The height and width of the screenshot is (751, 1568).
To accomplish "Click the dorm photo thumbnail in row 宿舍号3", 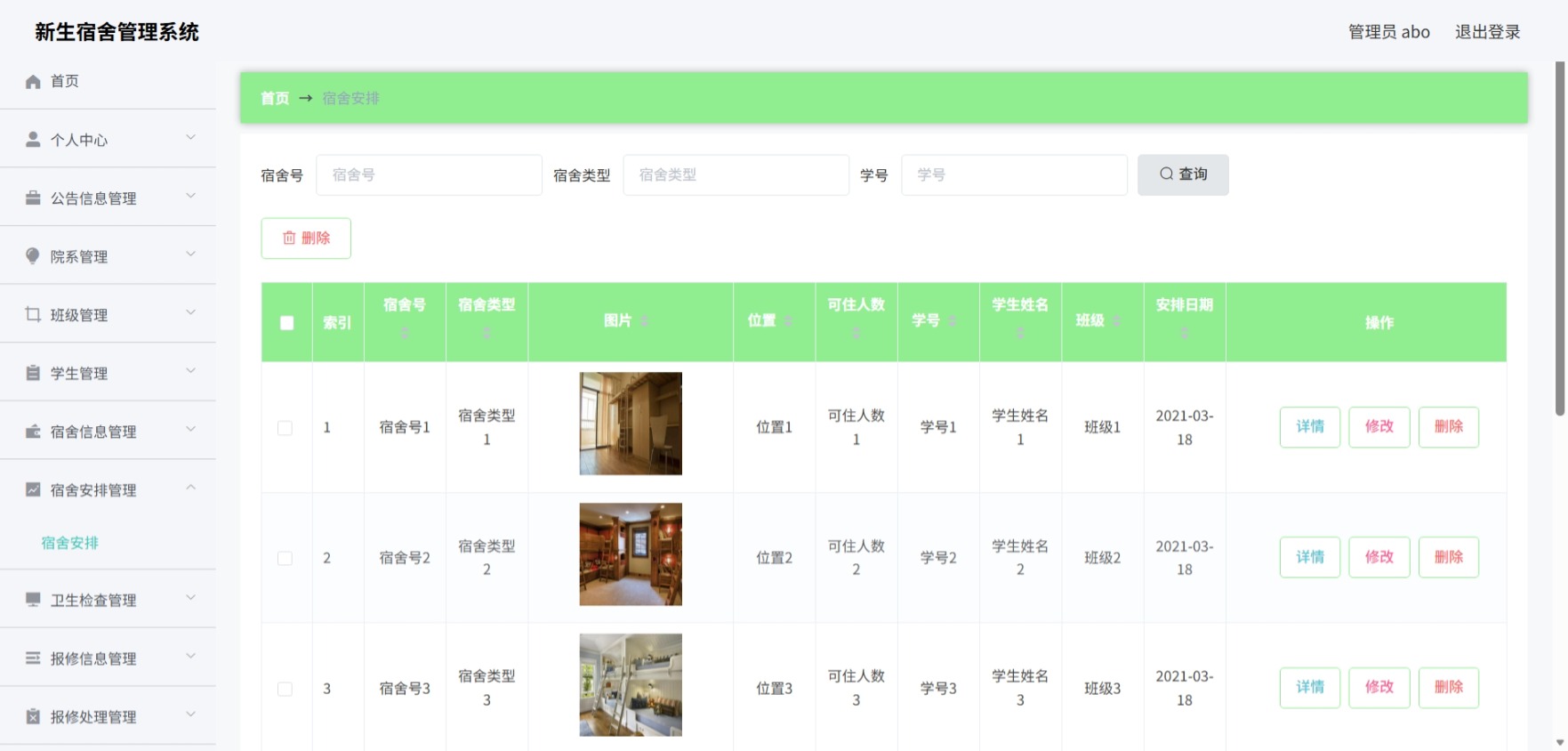I will point(631,684).
